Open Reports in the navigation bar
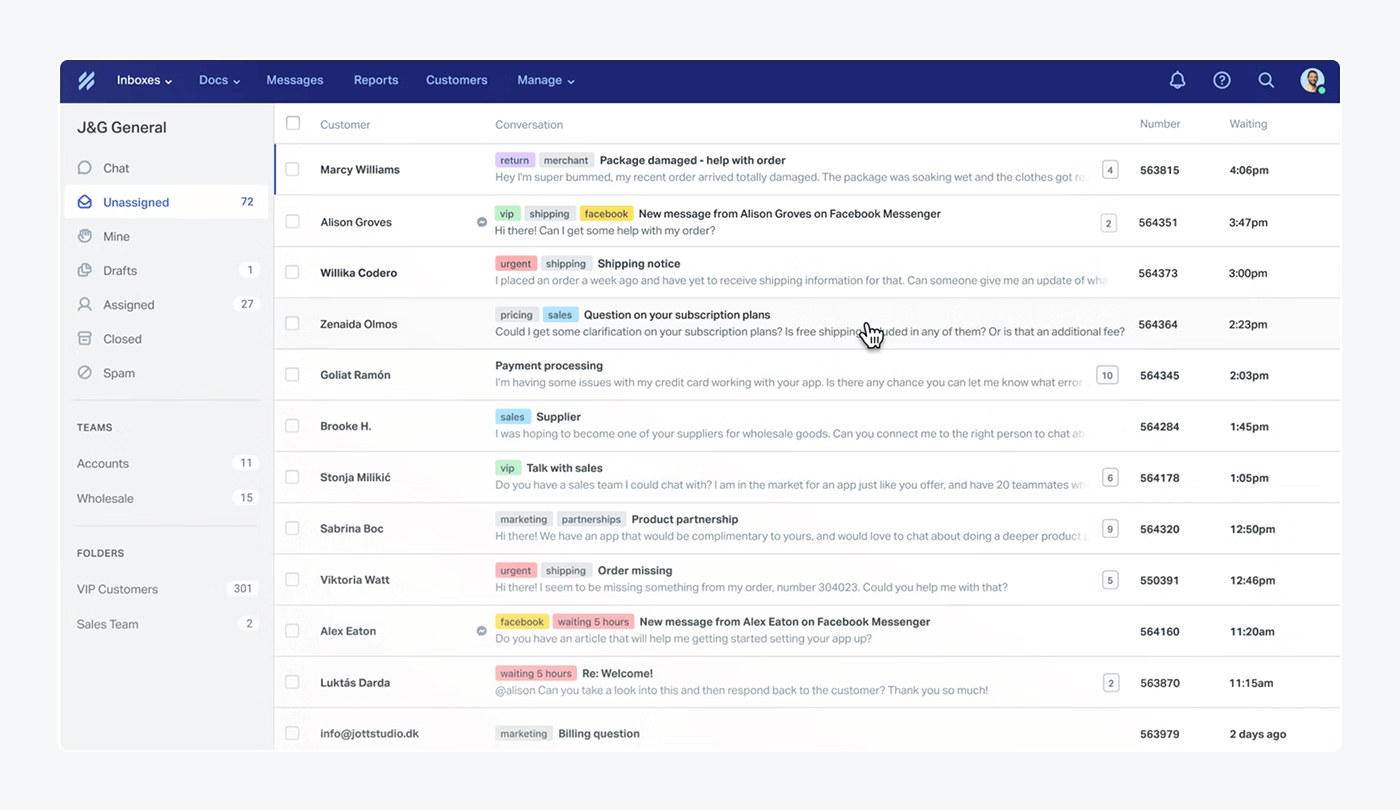The width and height of the screenshot is (1400, 810). pos(375,80)
